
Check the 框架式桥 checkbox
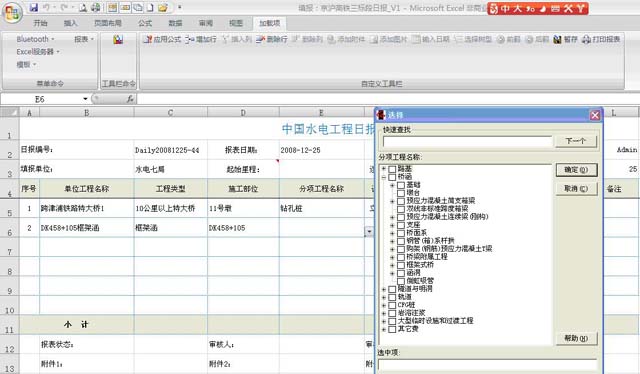tap(401, 265)
